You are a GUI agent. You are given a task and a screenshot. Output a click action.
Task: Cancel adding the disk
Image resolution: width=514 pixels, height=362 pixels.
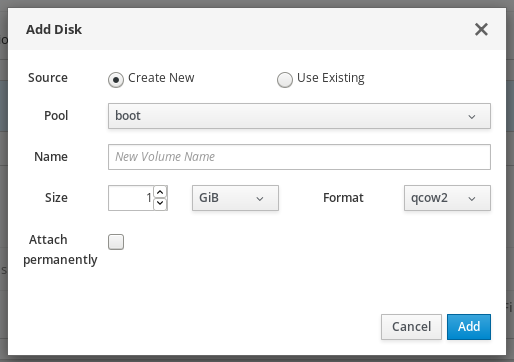click(x=411, y=327)
